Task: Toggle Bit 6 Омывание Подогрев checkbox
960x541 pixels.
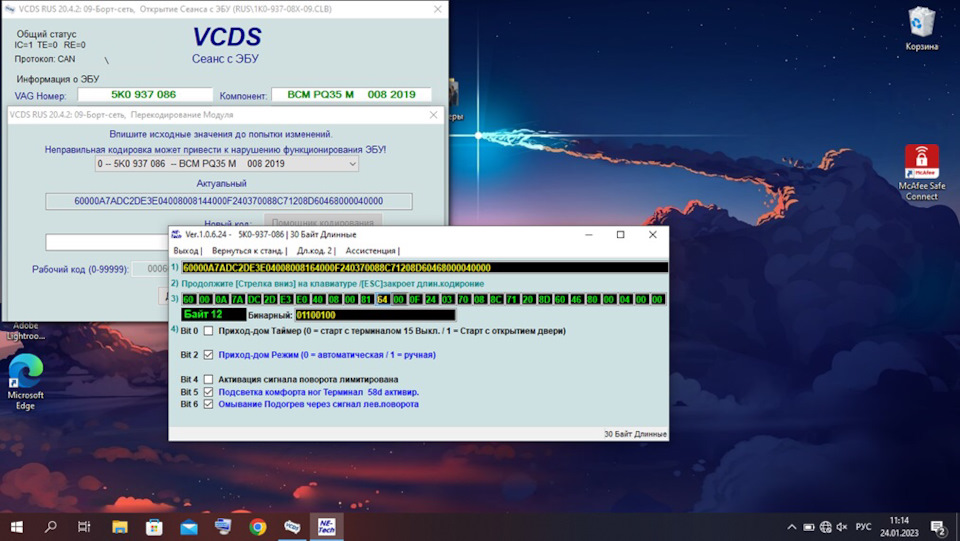Action: click(x=208, y=404)
